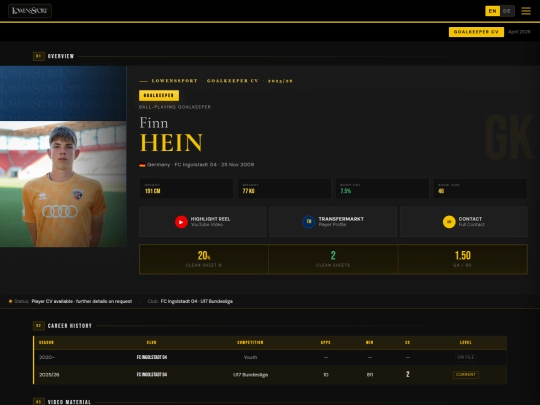The height and width of the screenshot is (405, 540).
Task: Click the Finn Hein player photo
Action: click(x=63, y=184)
